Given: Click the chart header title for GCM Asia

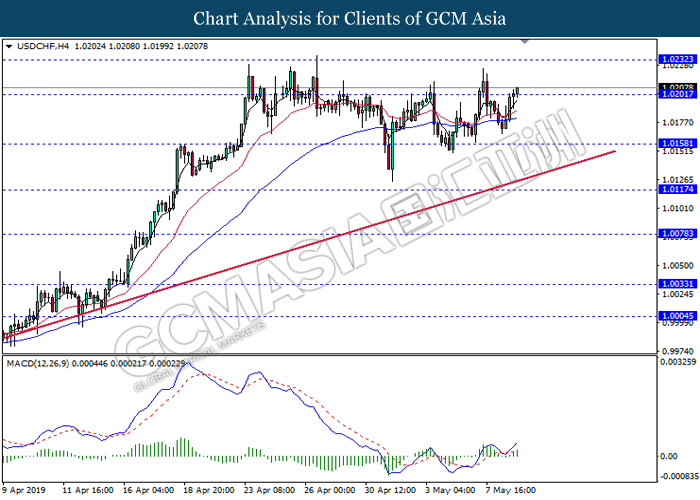Looking at the screenshot, I should pos(350,18).
